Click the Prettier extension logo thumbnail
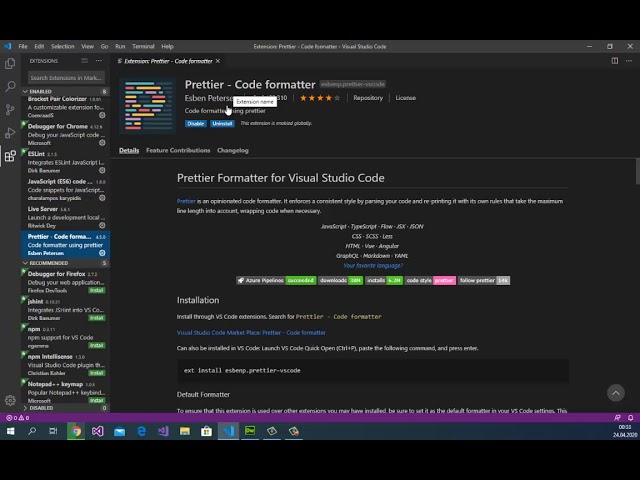Image resolution: width=640 pixels, height=480 pixels. [147, 106]
